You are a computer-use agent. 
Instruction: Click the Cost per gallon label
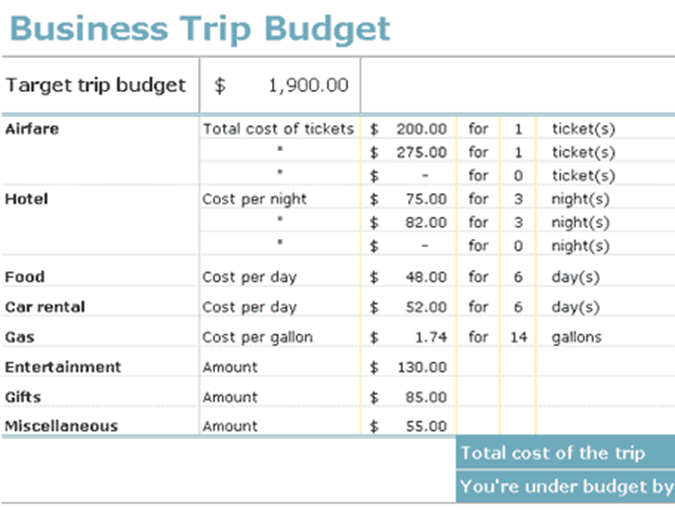tap(257, 337)
